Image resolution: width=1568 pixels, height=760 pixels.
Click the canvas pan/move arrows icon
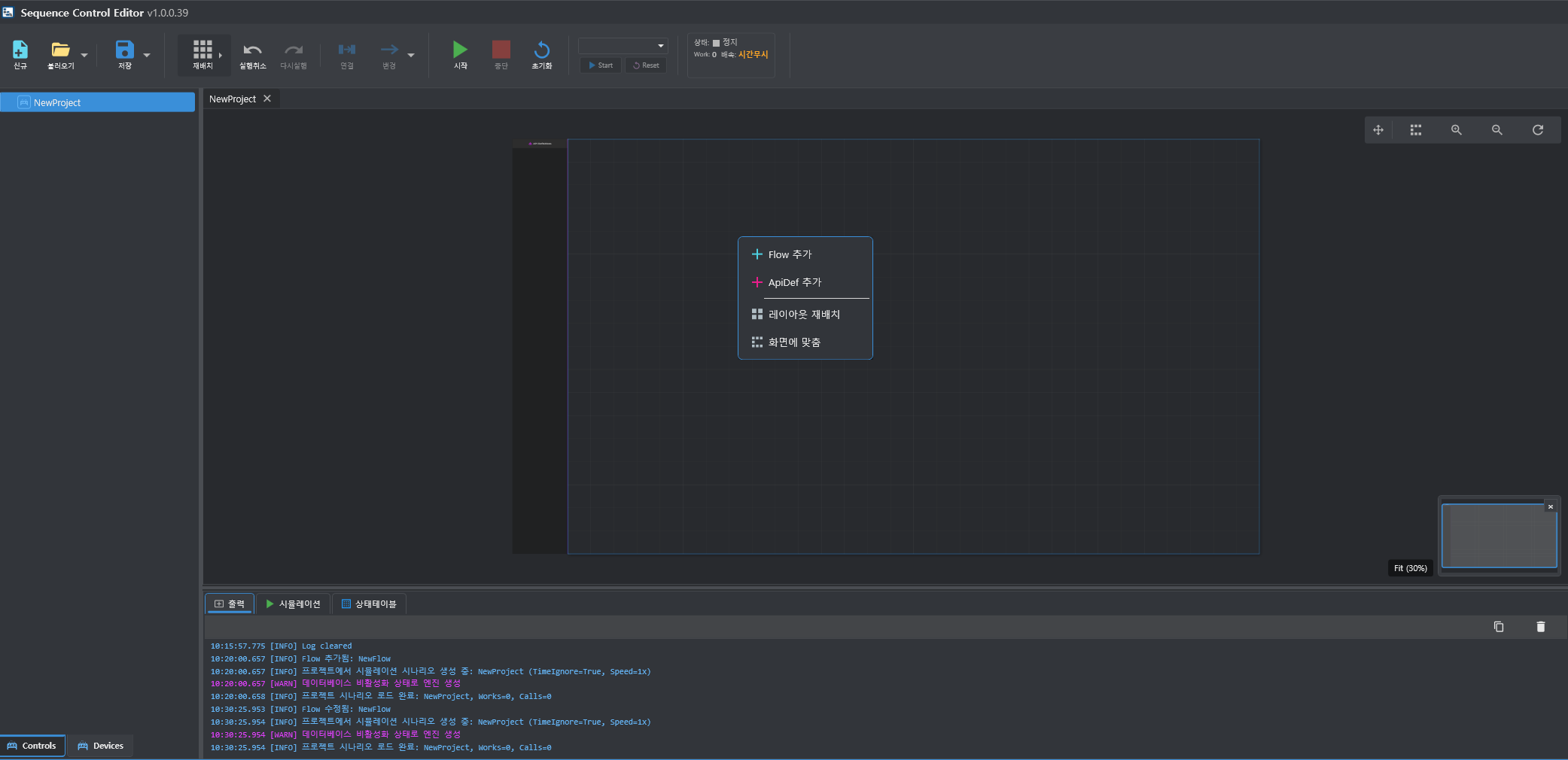coord(1378,130)
